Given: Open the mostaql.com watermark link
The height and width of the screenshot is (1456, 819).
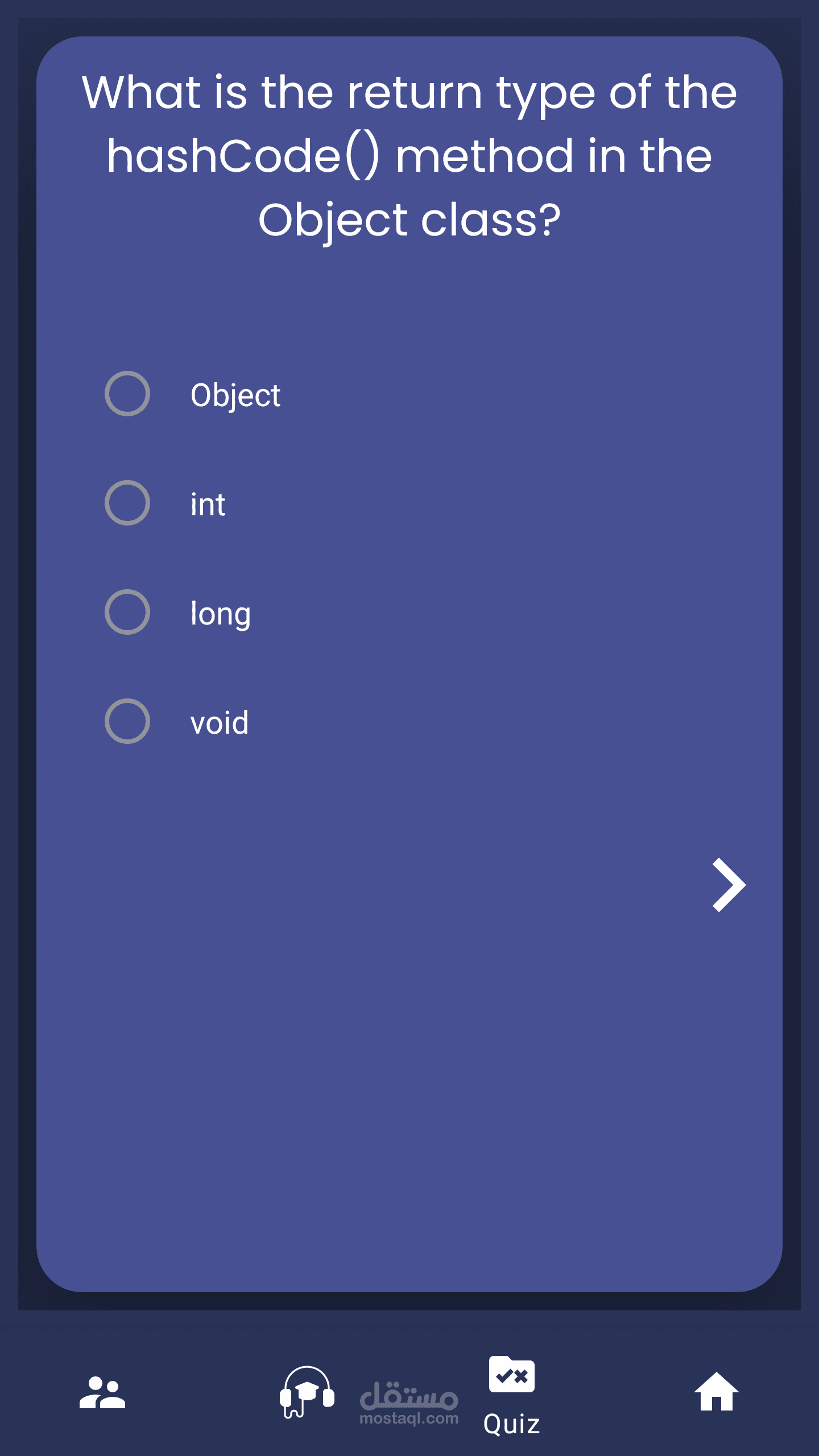Looking at the screenshot, I should [409, 1418].
